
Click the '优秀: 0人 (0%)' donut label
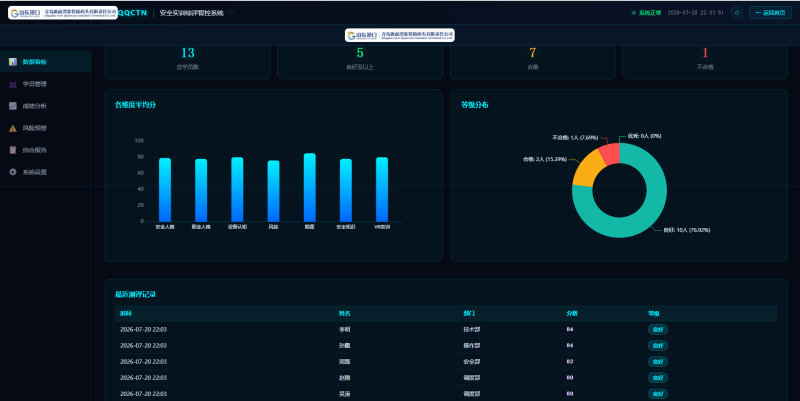644,136
